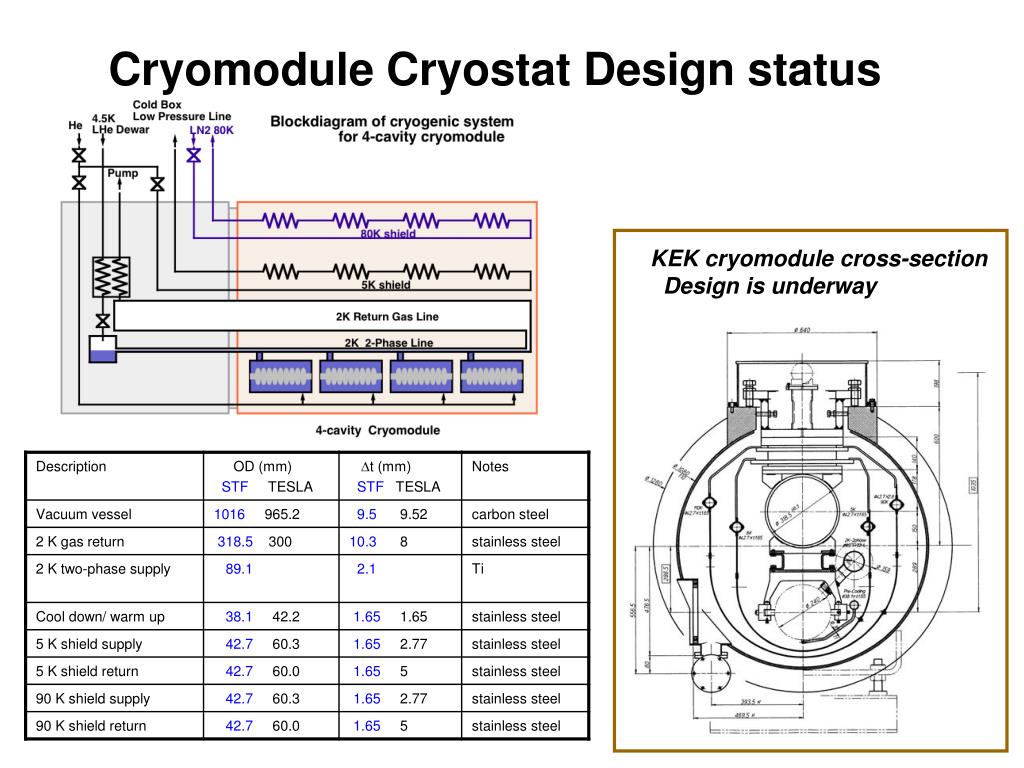Screen dimensions: 1024x768
Task: Select 'TESLA' under the Δt column
Action: pos(418,487)
